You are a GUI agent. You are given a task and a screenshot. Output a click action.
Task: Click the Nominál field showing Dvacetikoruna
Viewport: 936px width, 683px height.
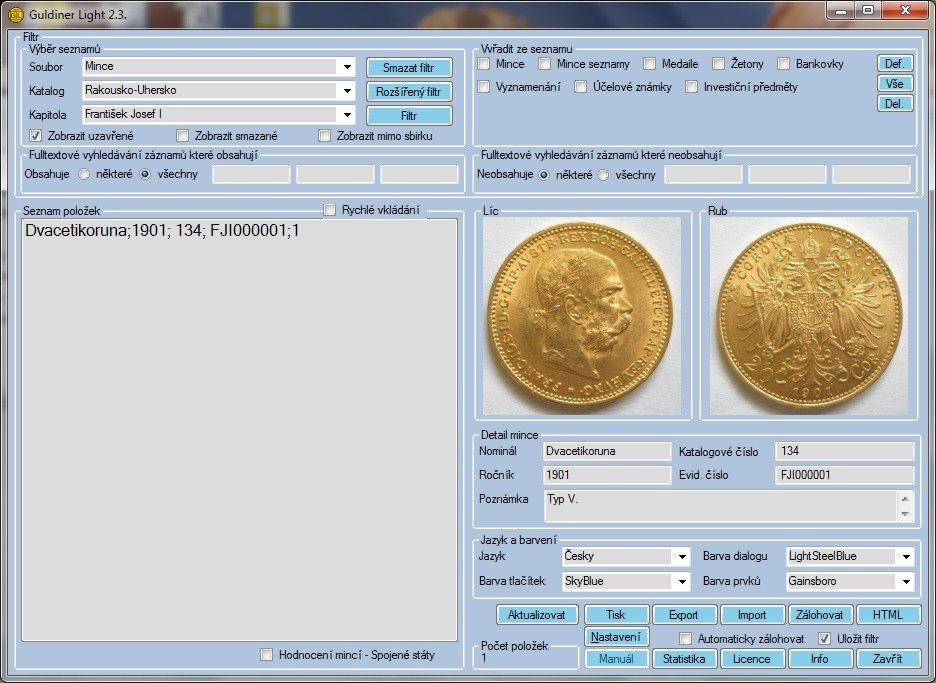coord(606,451)
